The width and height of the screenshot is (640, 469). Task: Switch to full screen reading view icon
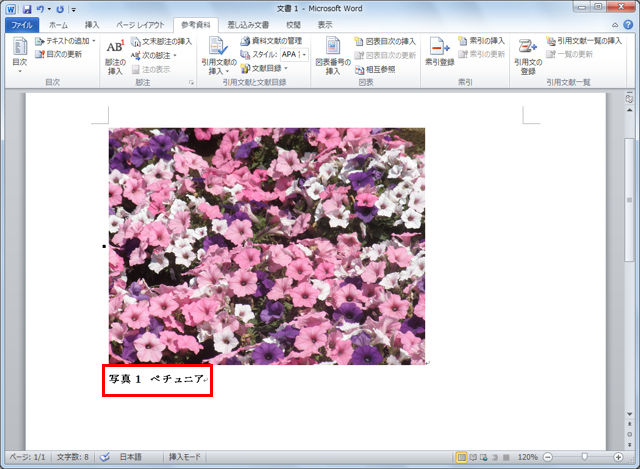473,457
